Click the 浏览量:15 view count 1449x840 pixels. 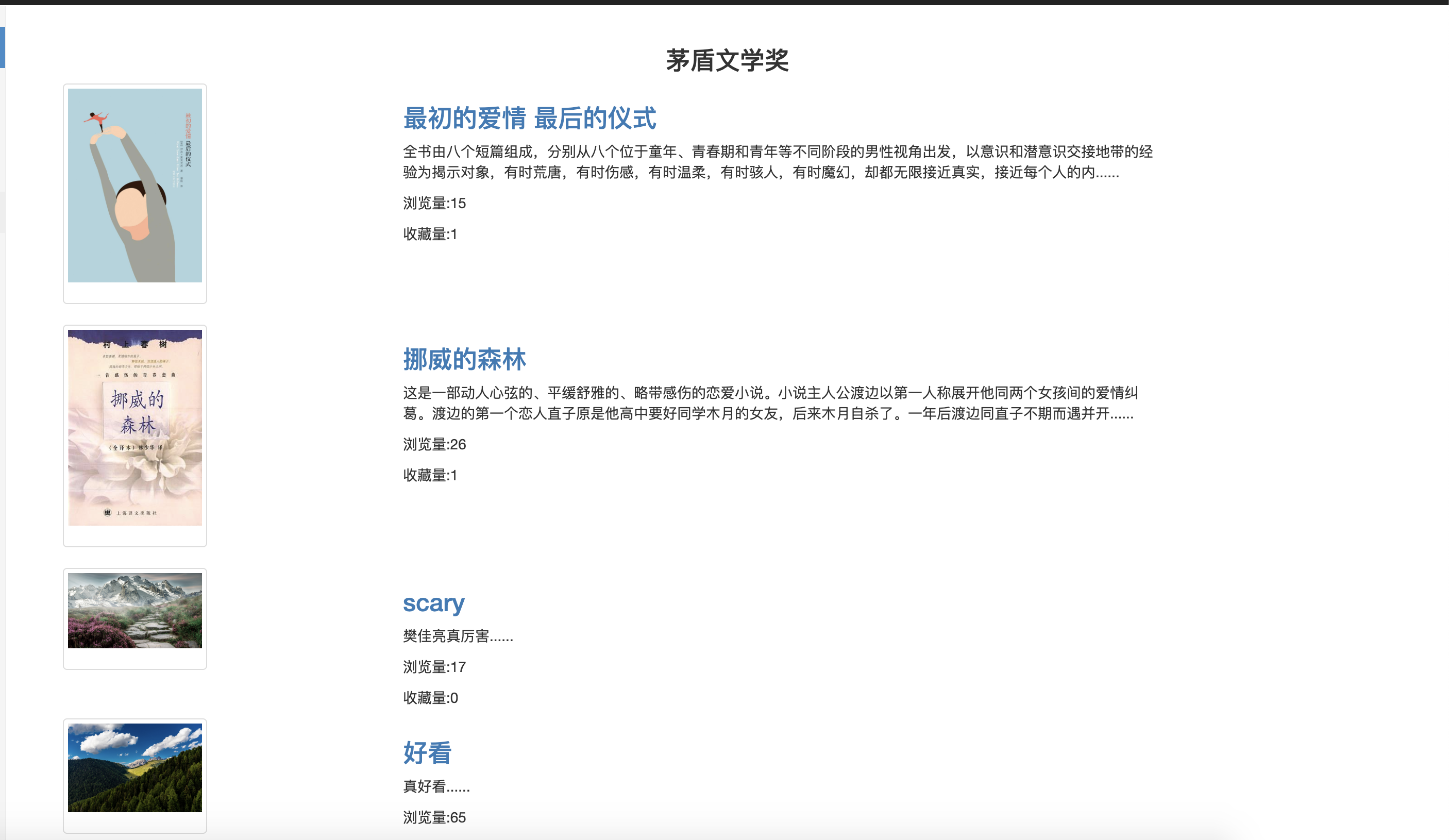point(434,204)
